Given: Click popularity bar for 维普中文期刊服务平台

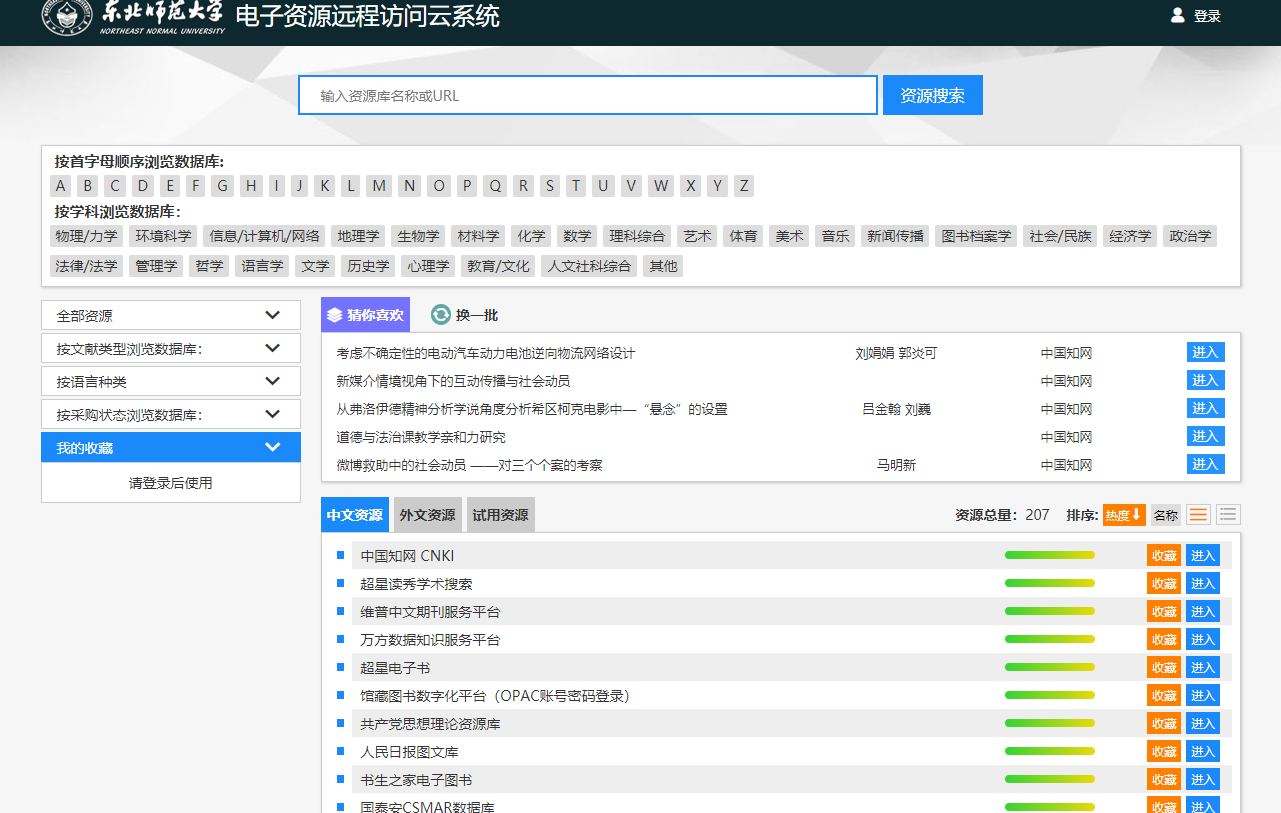Looking at the screenshot, I should pos(1049,611).
